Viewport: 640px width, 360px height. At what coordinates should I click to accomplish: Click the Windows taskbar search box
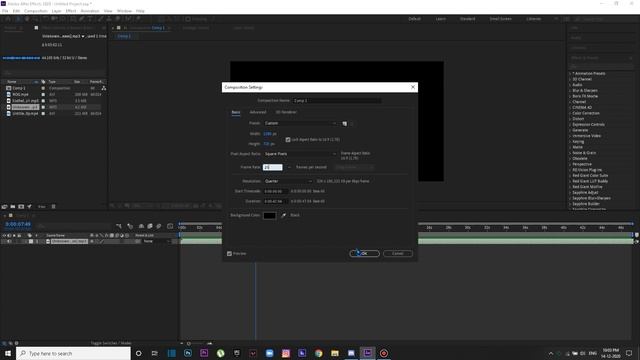click(73, 353)
